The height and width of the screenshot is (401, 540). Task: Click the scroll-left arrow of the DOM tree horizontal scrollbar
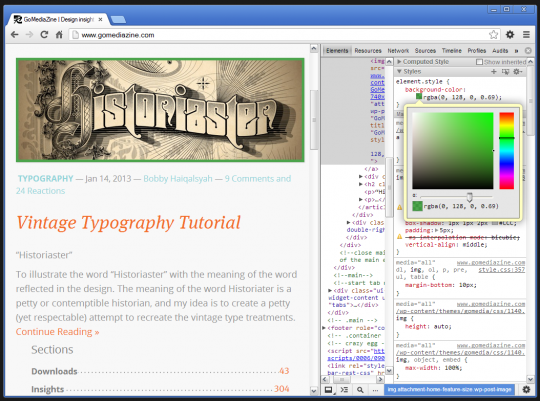click(x=325, y=379)
